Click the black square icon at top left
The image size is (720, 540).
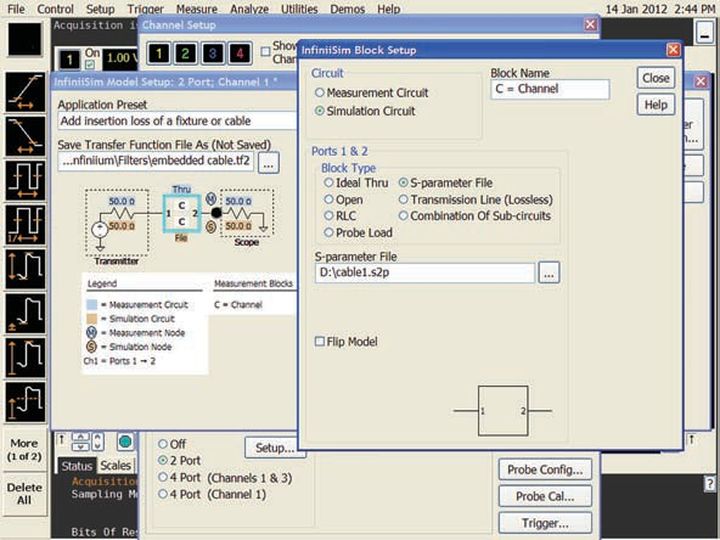25,39
